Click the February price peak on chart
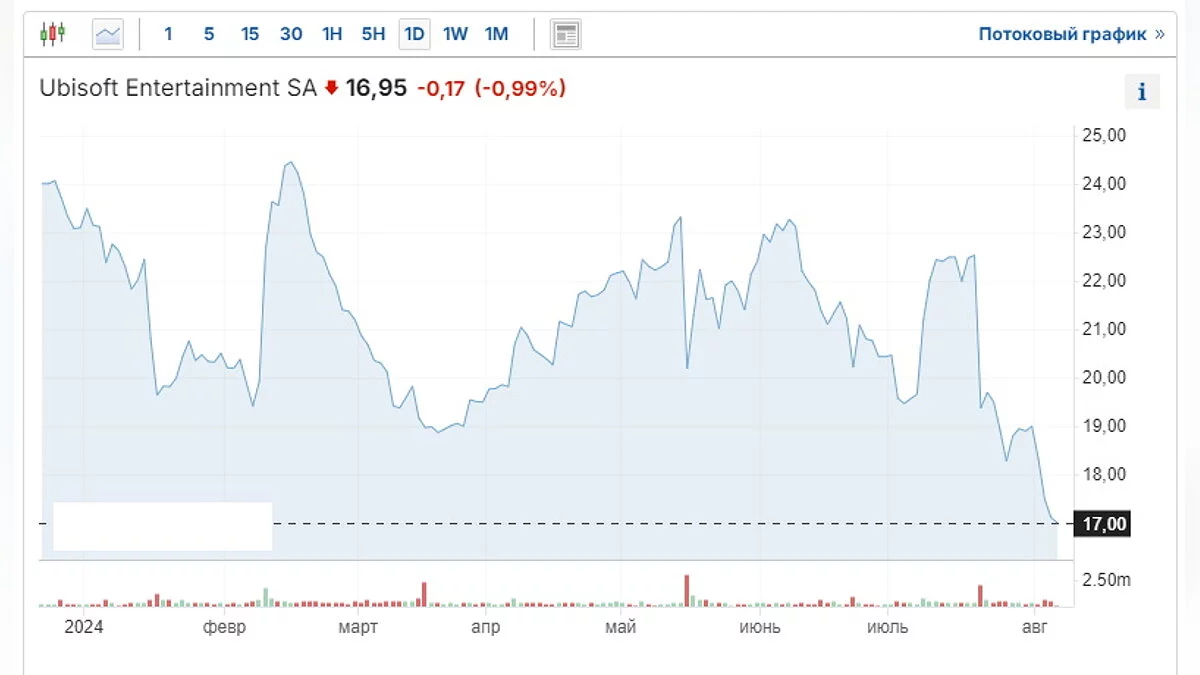This screenshot has width=1200, height=675. (289, 162)
